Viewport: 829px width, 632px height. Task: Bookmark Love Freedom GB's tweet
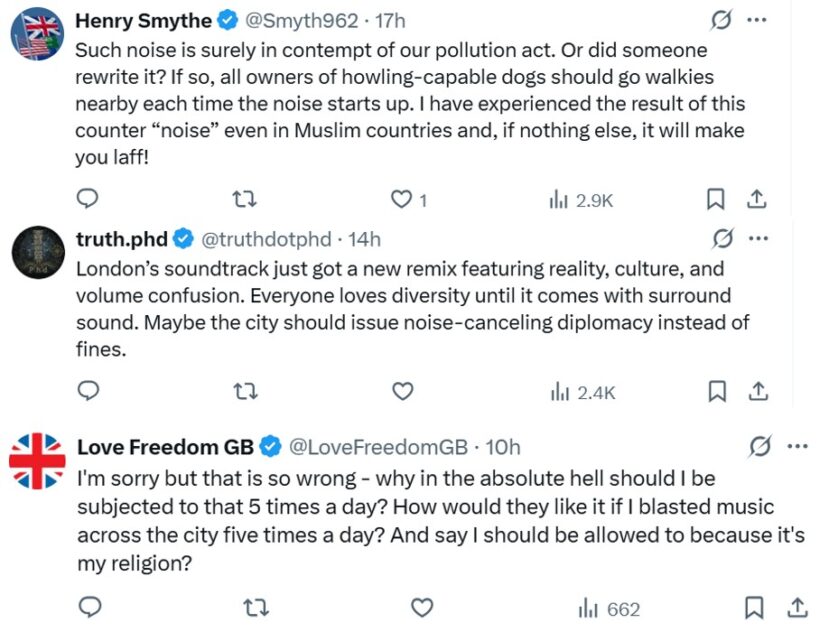(x=755, y=608)
